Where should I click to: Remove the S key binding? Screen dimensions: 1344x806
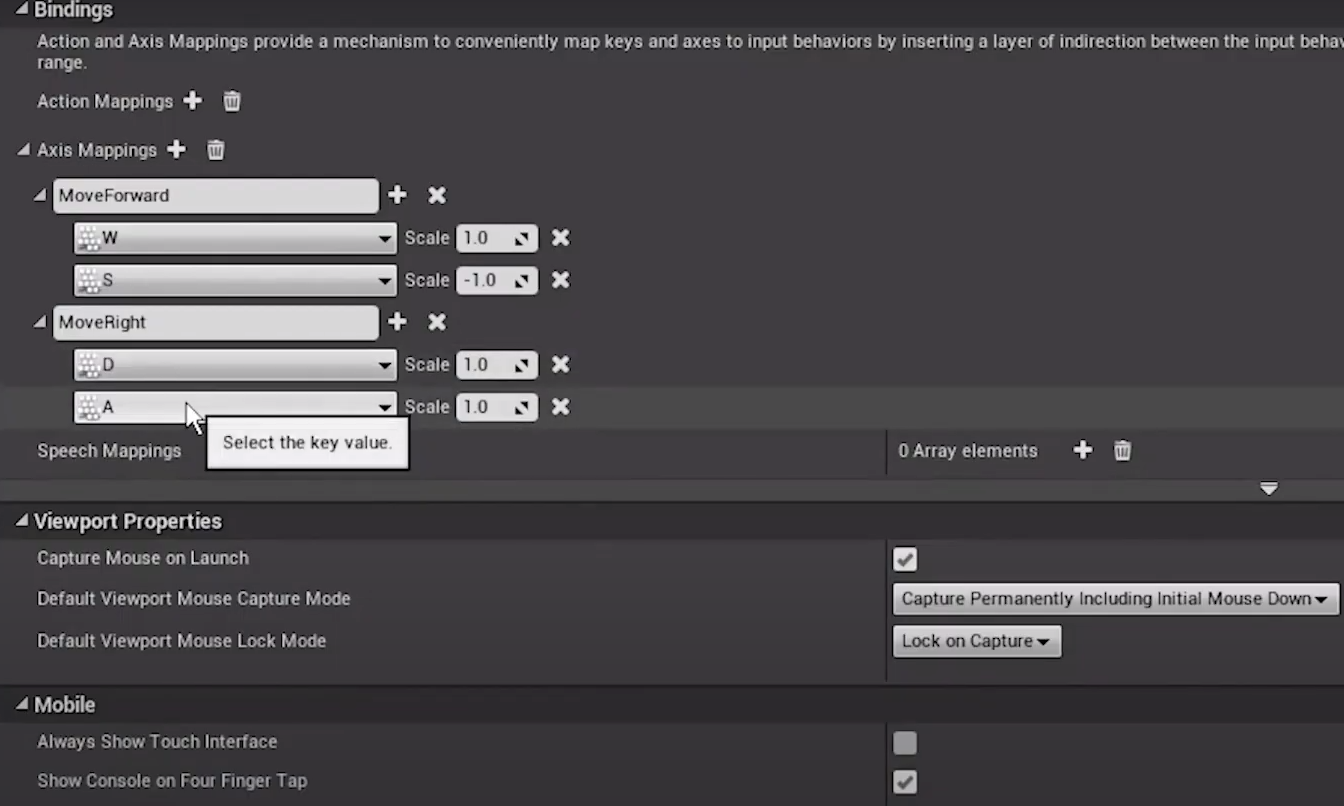point(561,280)
